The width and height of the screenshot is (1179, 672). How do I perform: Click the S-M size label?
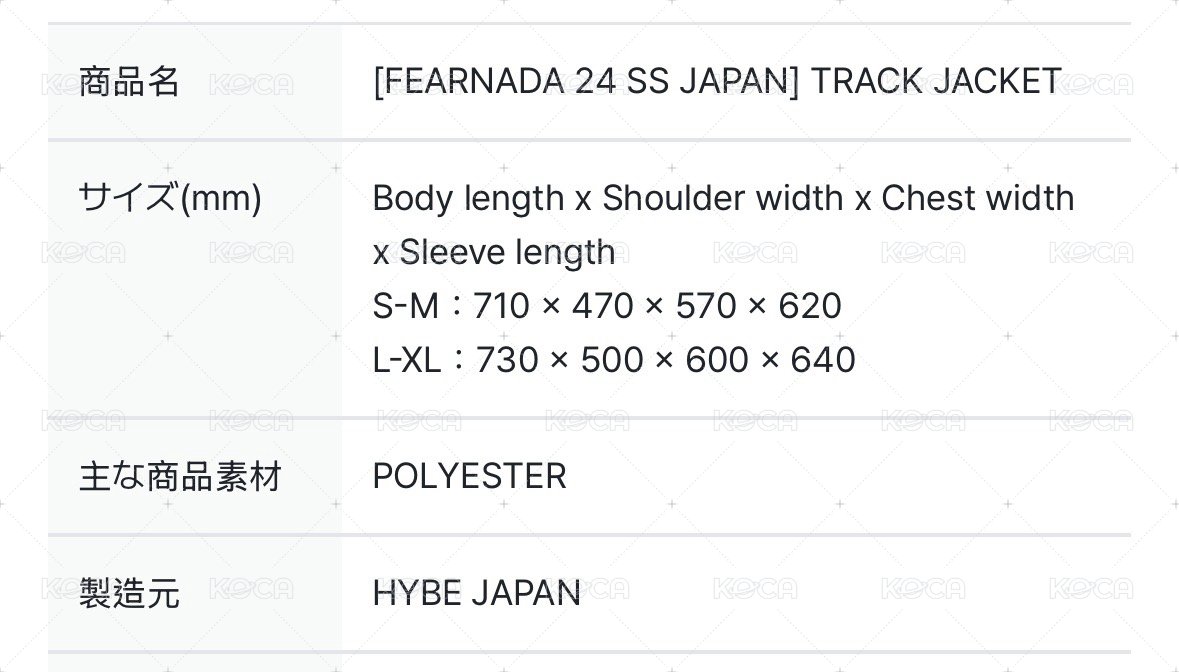click(405, 306)
